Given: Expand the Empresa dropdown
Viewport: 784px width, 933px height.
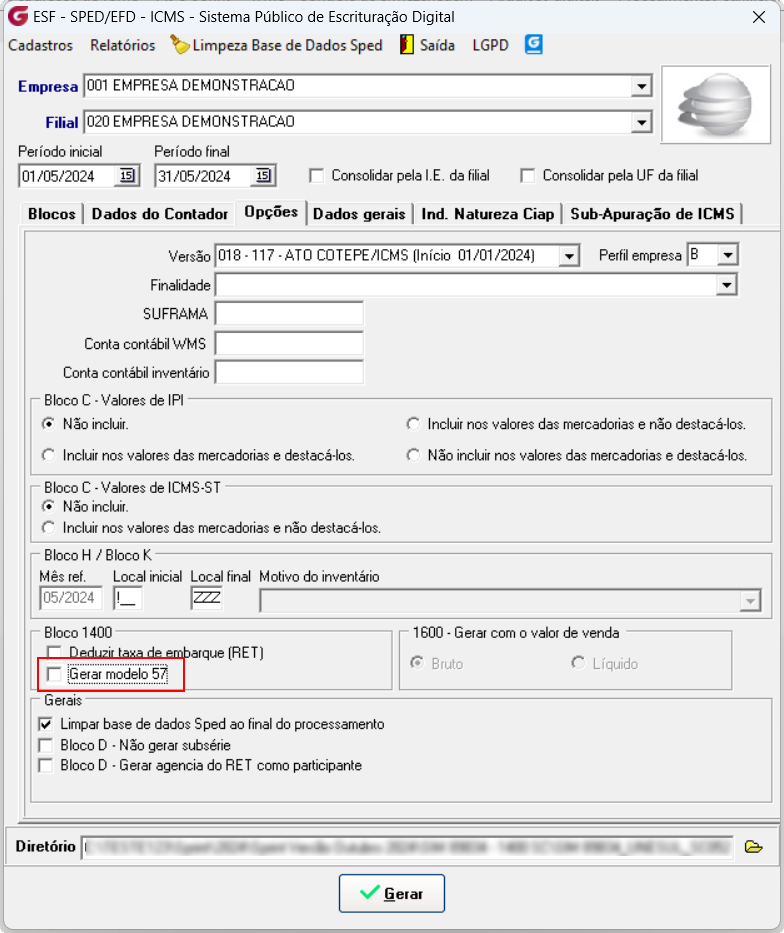Looking at the screenshot, I should [641, 86].
